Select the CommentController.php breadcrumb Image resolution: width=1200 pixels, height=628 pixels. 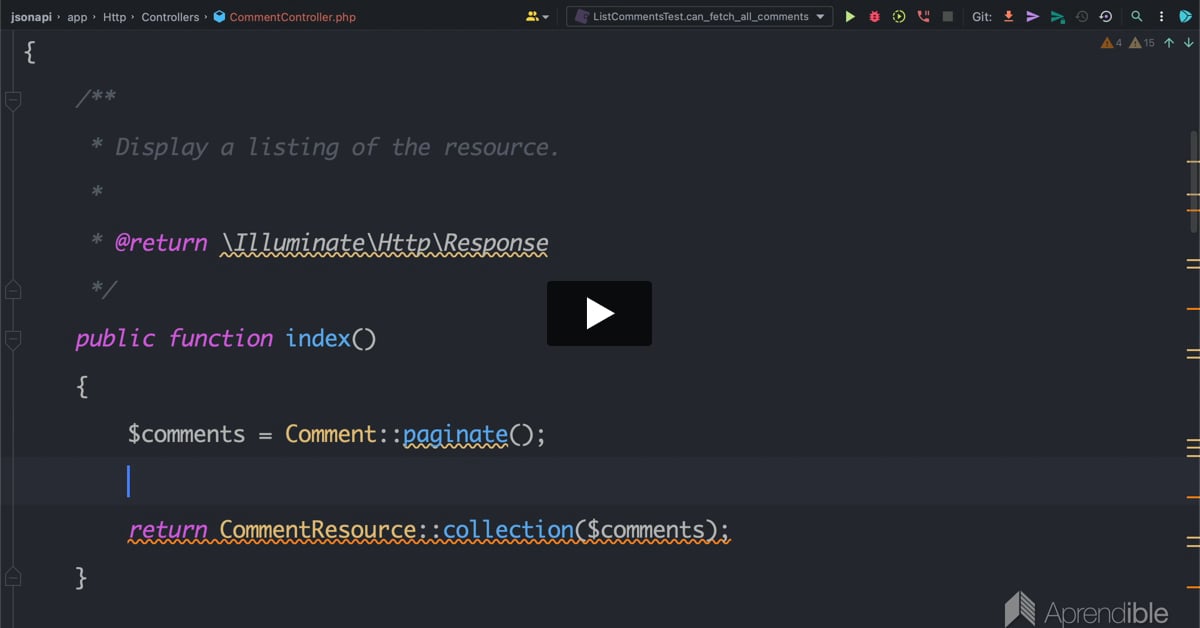(292, 17)
